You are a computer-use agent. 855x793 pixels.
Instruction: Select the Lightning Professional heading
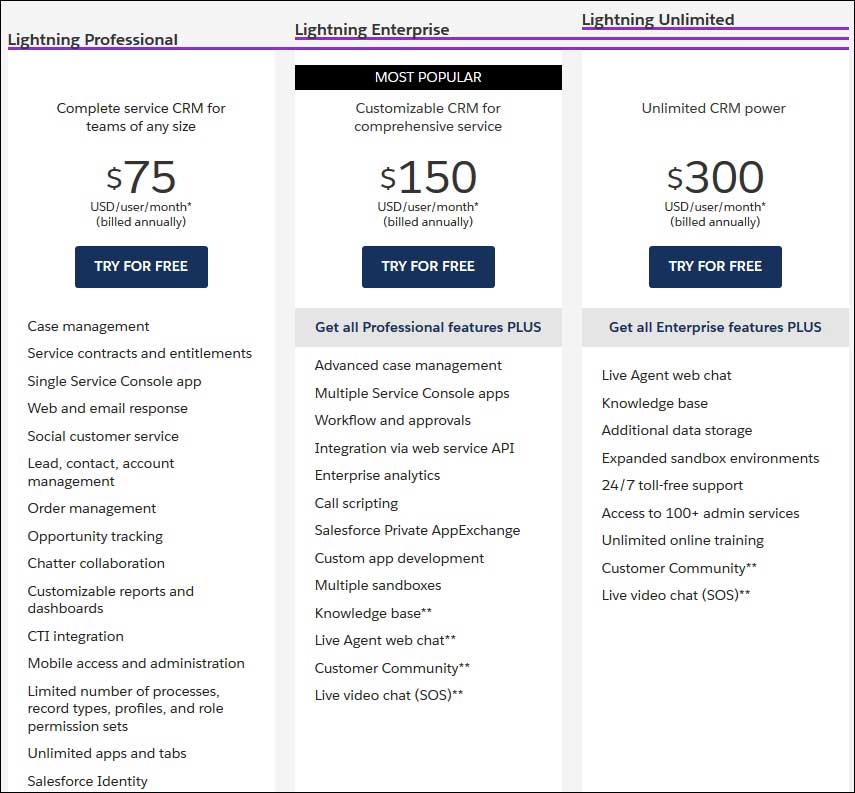click(x=93, y=40)
